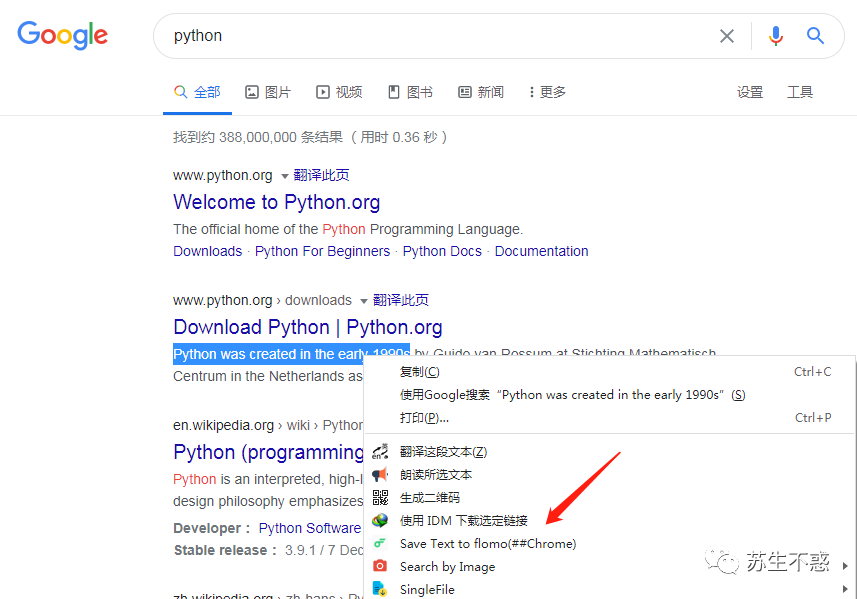
Task: Click the red camera Search by Image icon
Action: [380, 566]
